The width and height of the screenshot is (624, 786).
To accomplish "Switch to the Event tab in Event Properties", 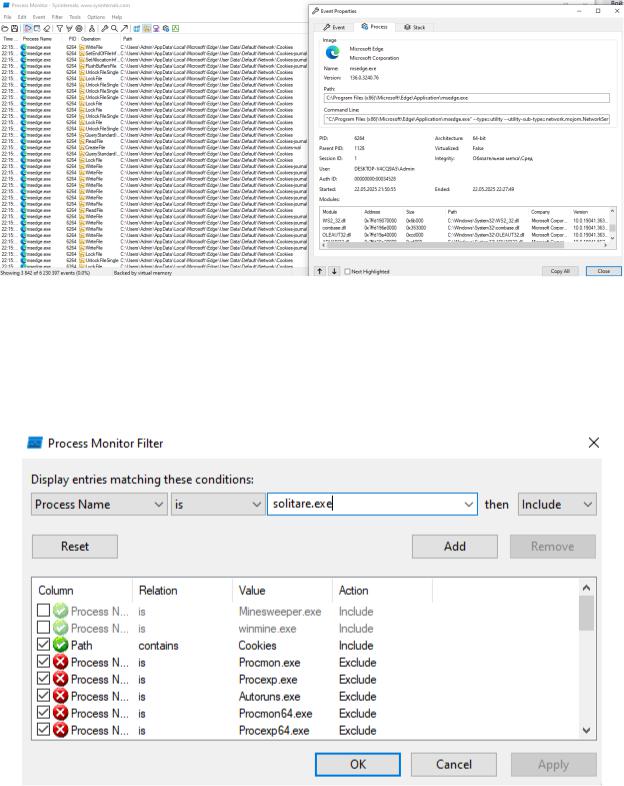I will [x=334, y=27].
